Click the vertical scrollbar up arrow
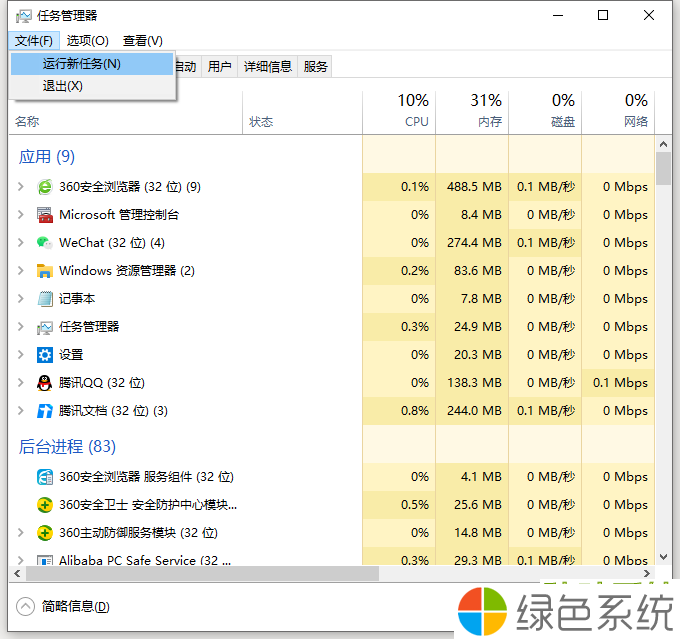The width and height of the screenshot is (680, 639). tap(663, 144)
